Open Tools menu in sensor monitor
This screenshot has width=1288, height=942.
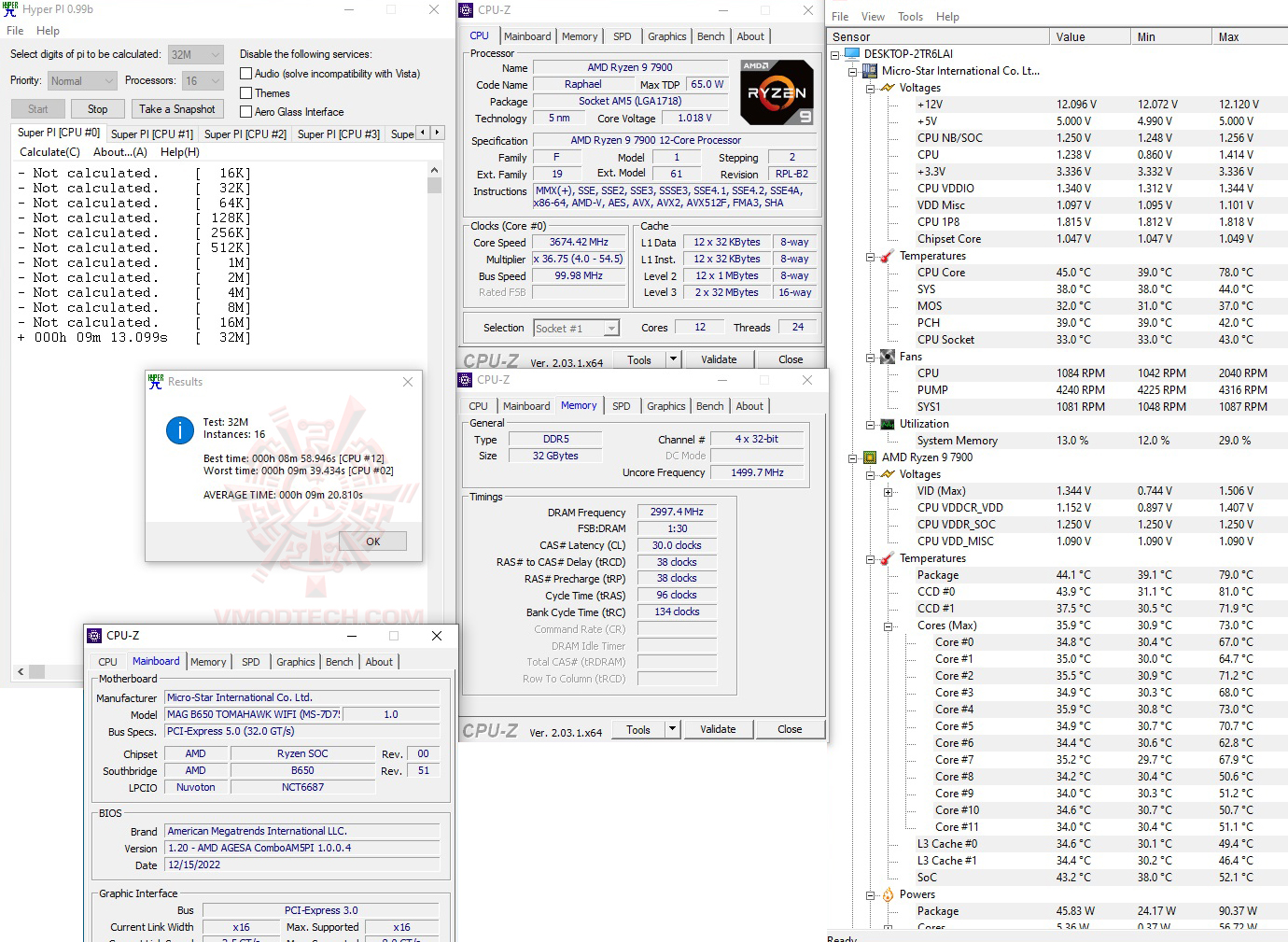910,17
